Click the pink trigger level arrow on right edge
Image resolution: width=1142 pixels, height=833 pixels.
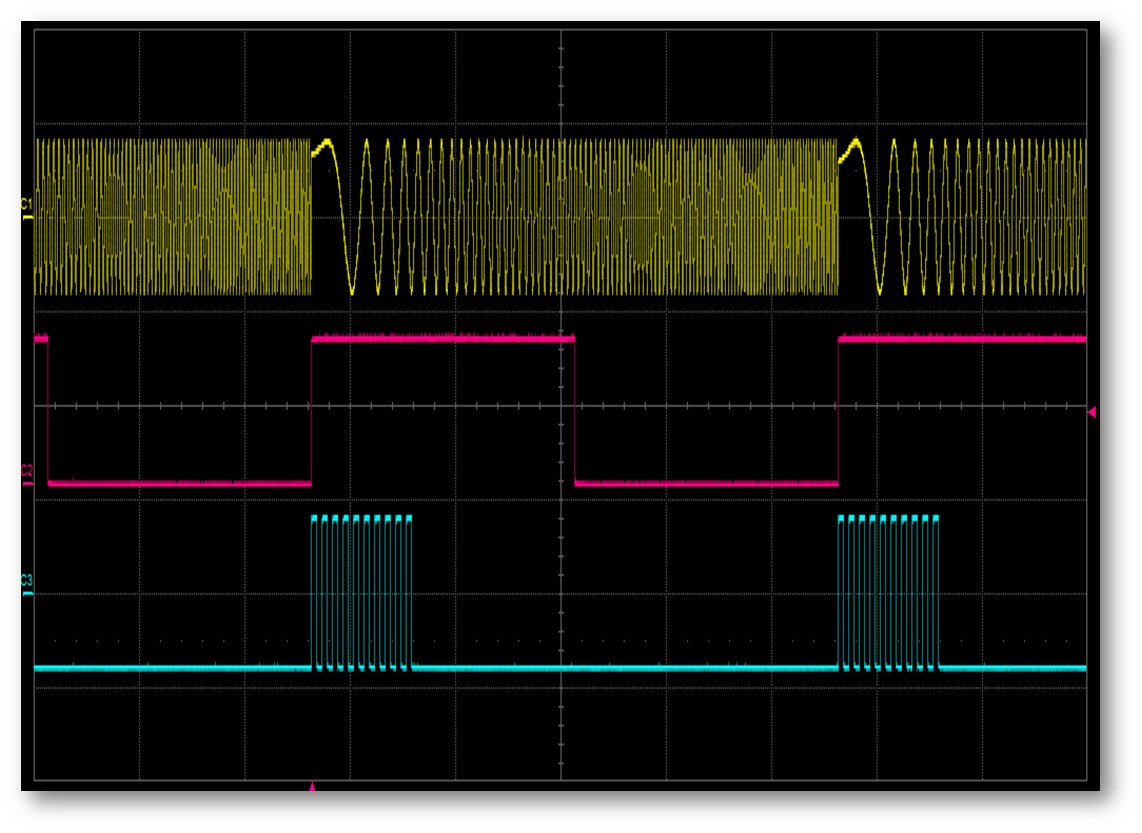pyautogui.click(x=1092, y=411)
